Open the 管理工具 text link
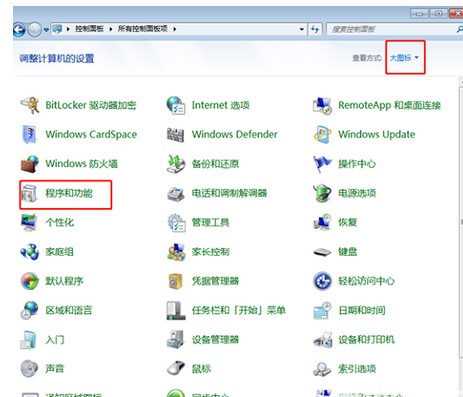The width and height of the screenshot is (463, 397). click(210, 223)
